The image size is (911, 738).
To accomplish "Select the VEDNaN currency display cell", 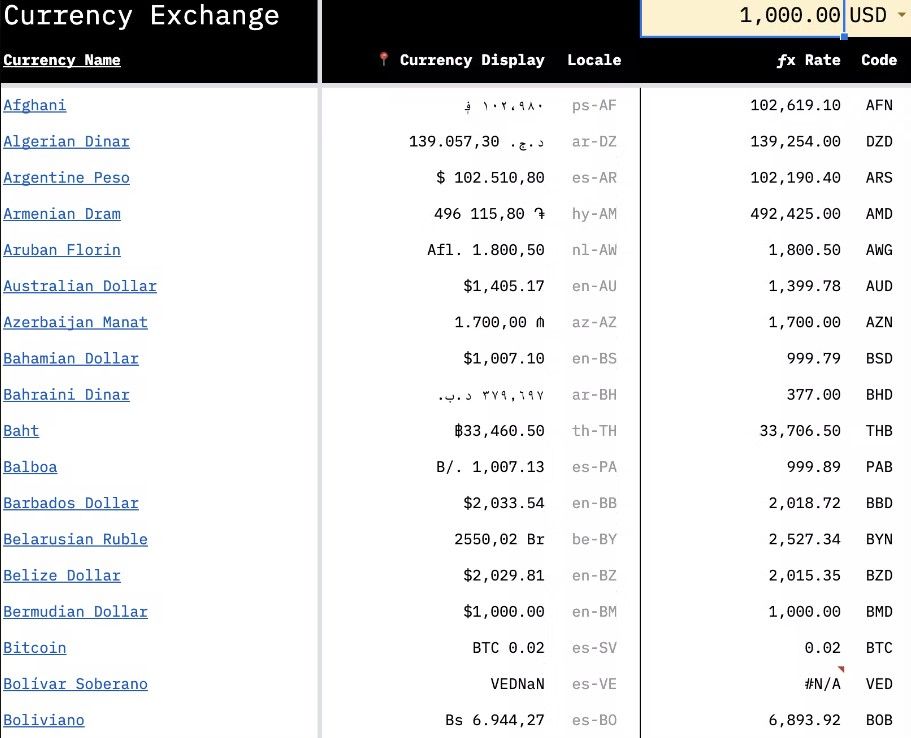I will 517,683.
